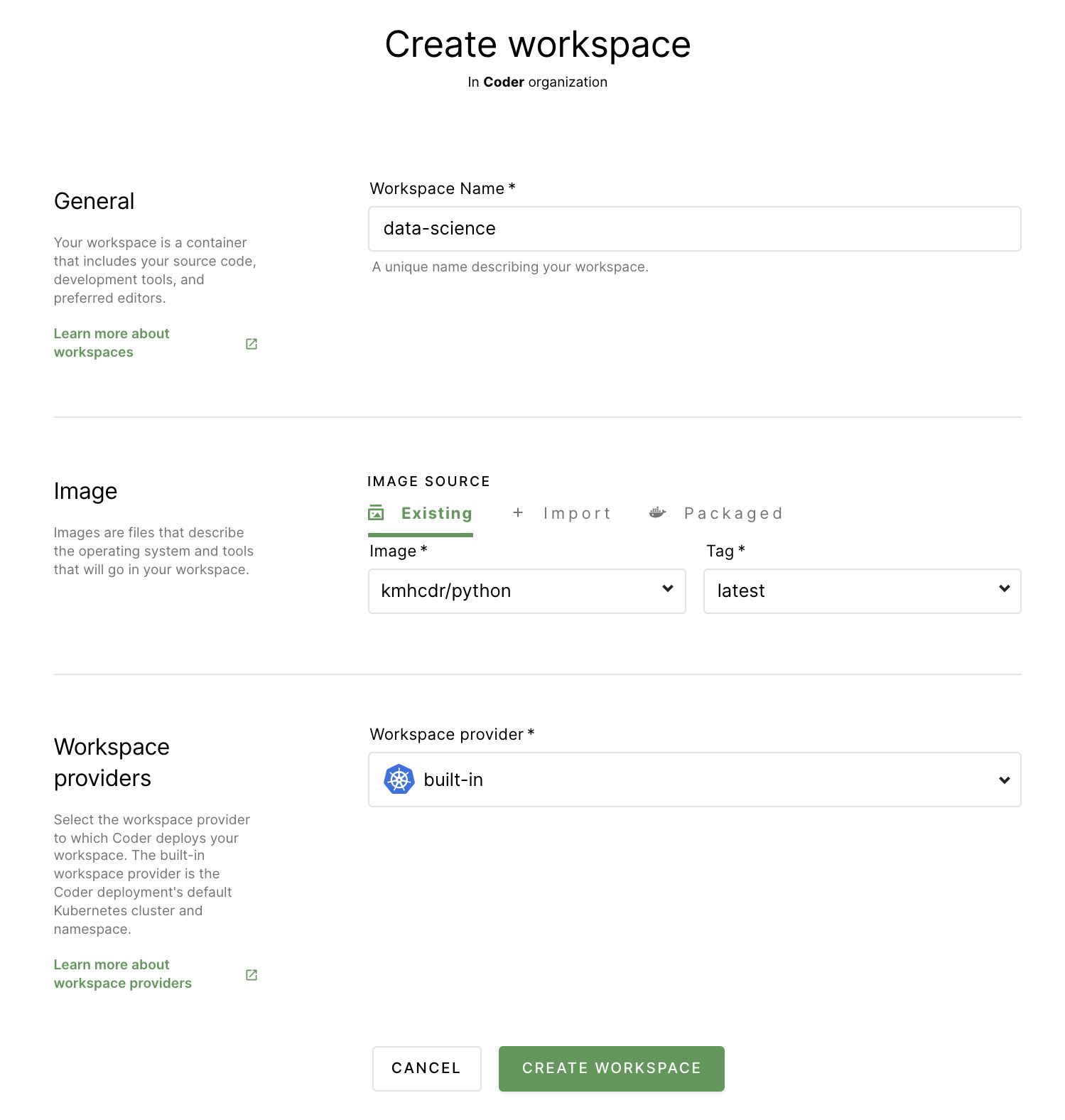Switch to the Packaged image source tab
Viewport: 1065px width, 1120px height.
(x=716, y=514)
